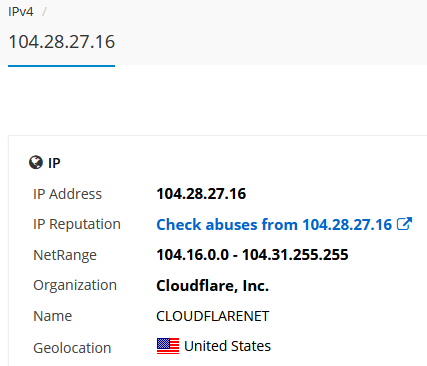427x366 pixels.
Task: Click the United States flag icon
Action: (x=168, y=346)
